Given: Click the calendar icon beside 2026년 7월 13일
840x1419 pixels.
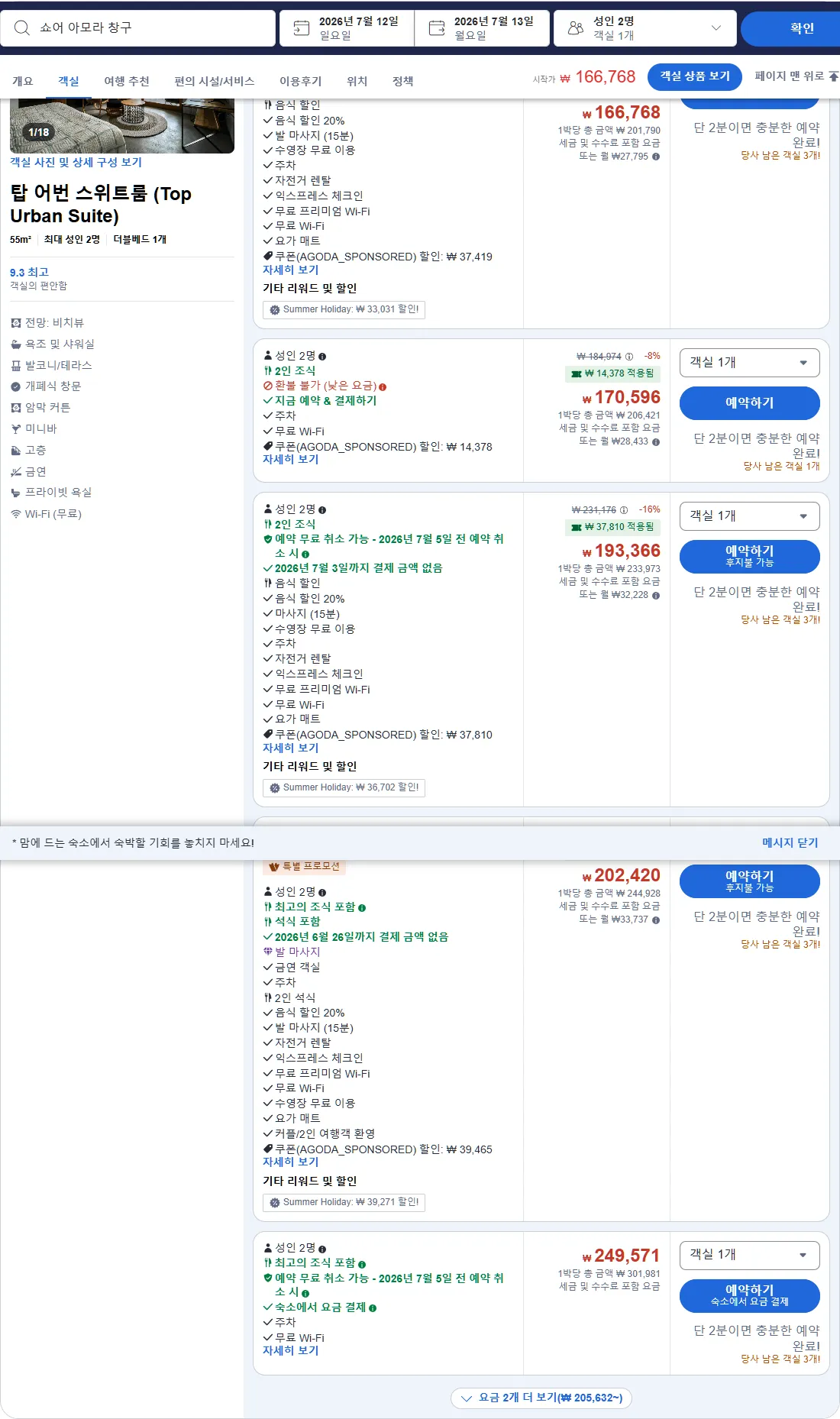Looking at the screenshot, I should click(437, 28).
